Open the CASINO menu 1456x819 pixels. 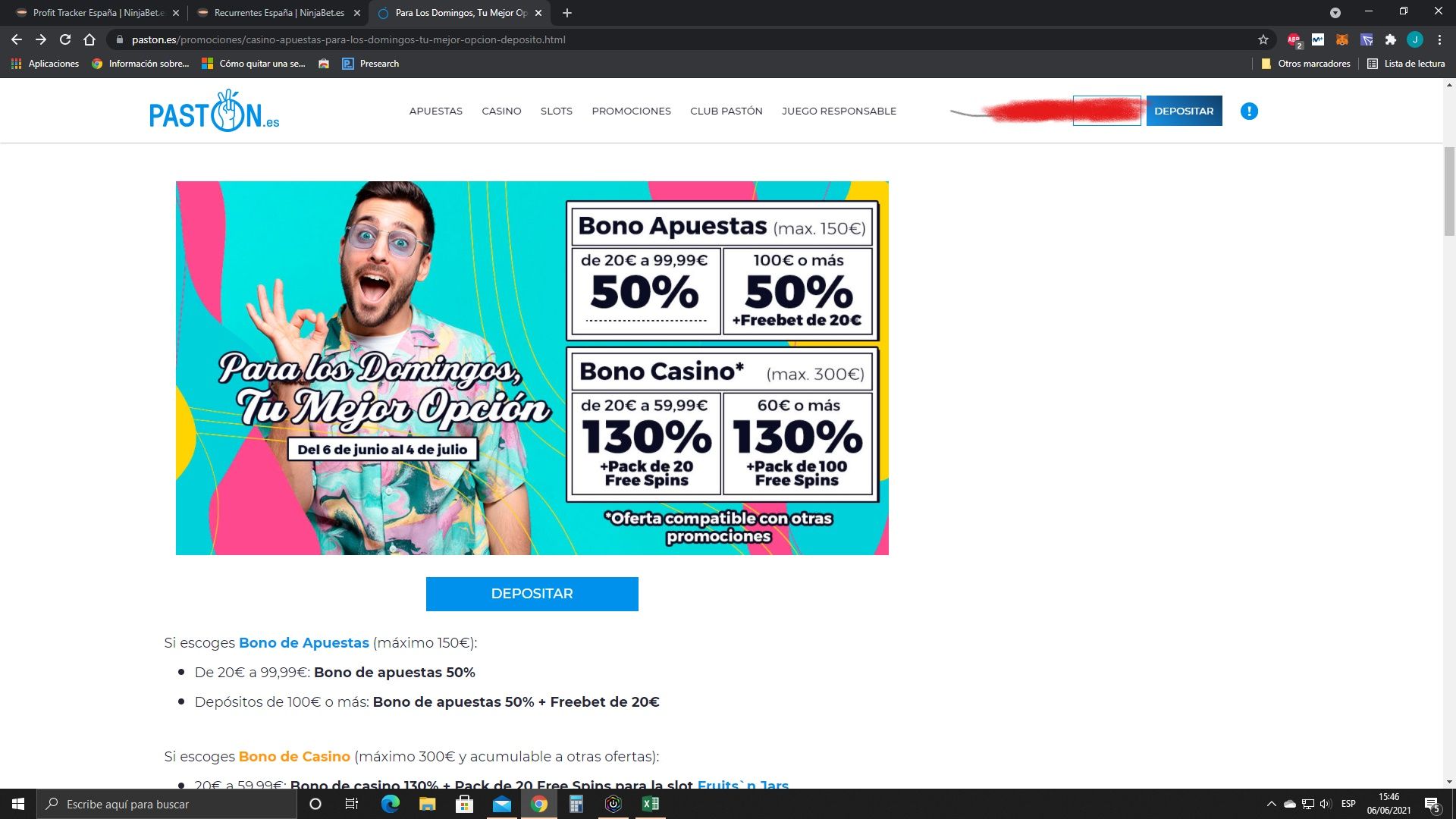point(501,111)
